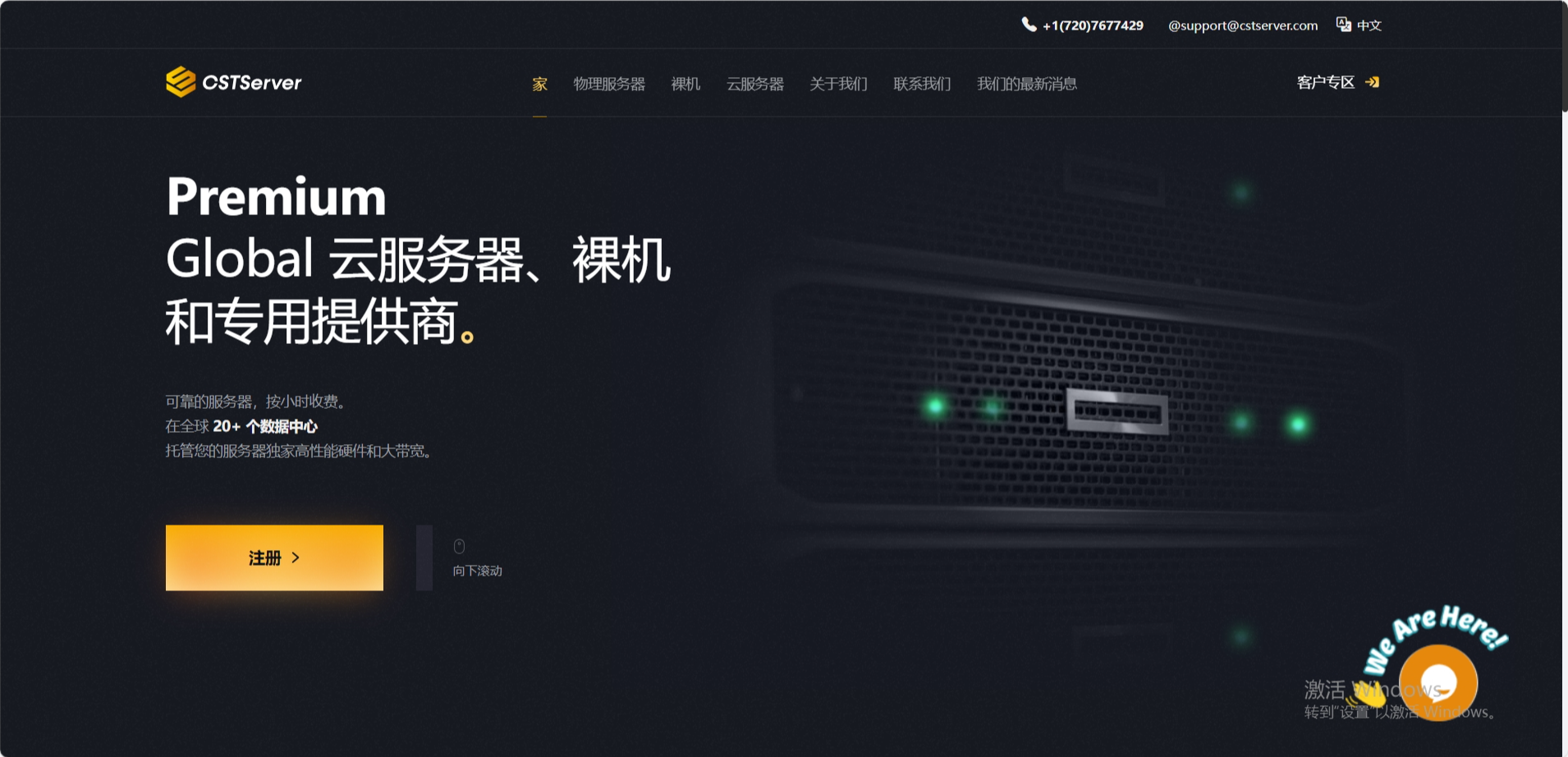Click the support@cstserver.com email link
The width and height of the screenshot is (1568, 757).
click(1243, 25)
